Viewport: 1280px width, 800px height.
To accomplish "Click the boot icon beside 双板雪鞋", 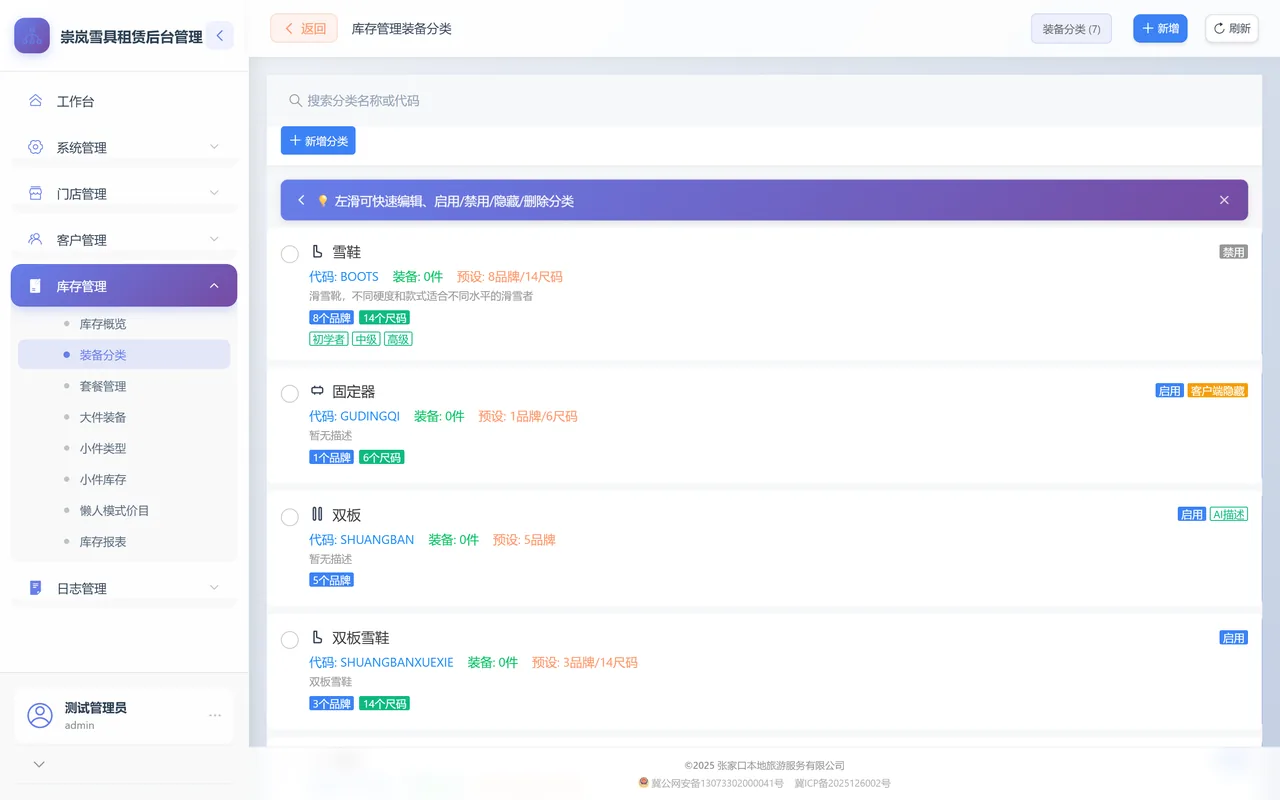I will click(x=317, y=637).
